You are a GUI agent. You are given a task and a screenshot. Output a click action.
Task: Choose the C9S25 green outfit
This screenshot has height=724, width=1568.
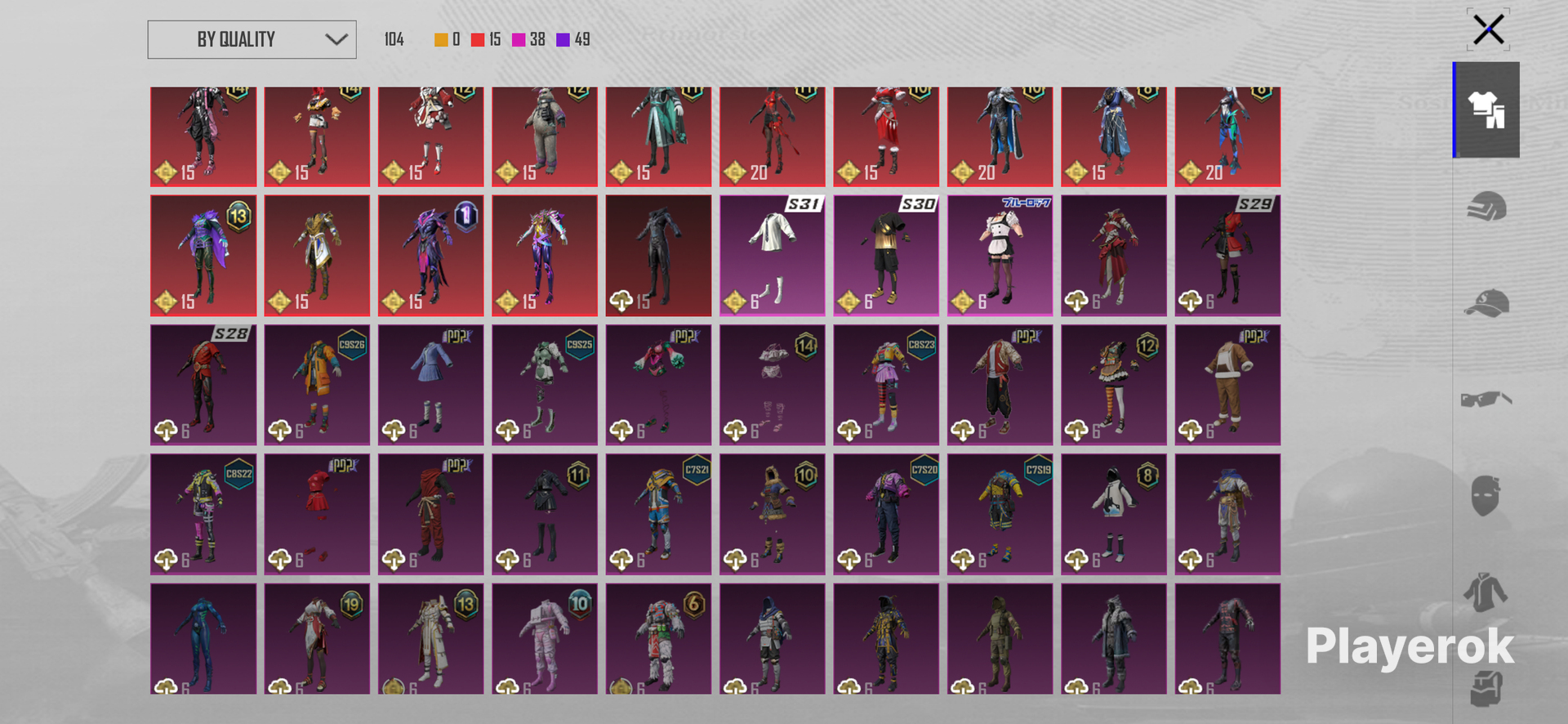click(545, 385)
